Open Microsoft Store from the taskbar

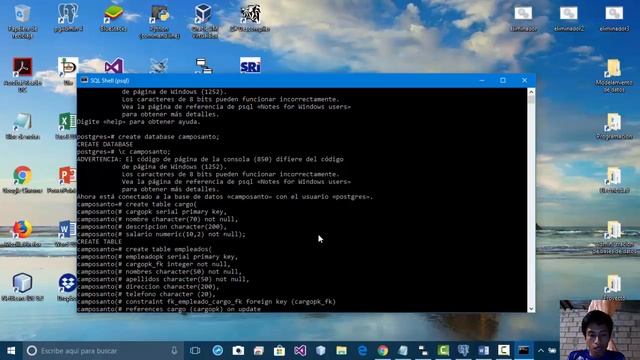[x=279, y=351]
